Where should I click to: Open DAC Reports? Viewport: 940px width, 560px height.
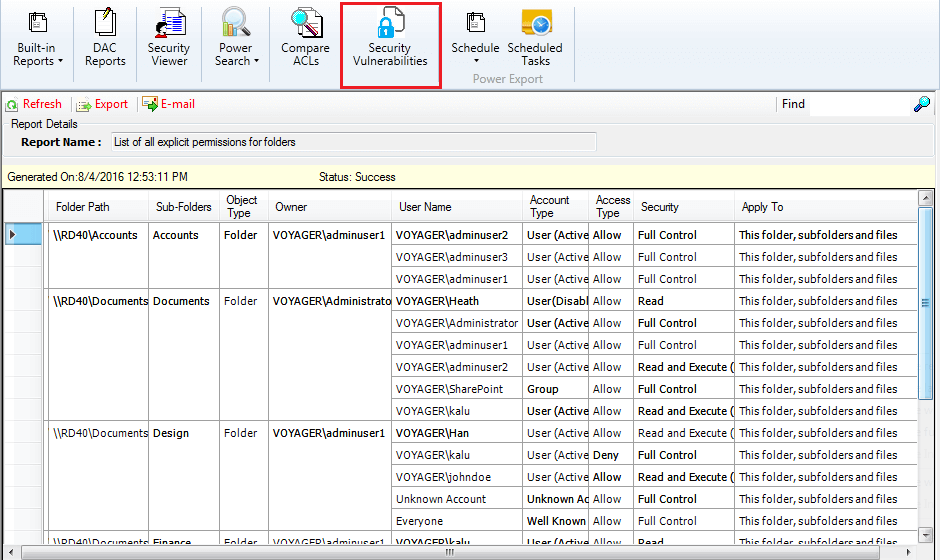point(105,37)
